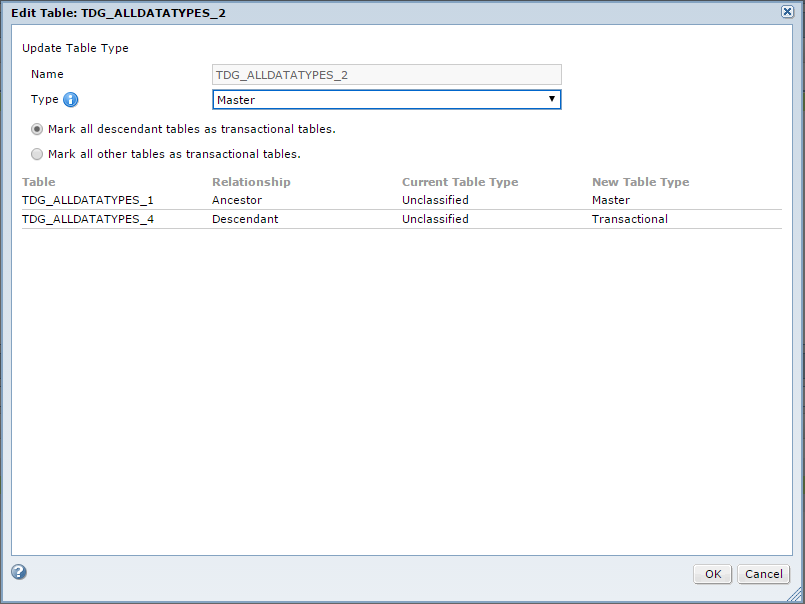Click the Ancestor relationship cell
This screenshot has width=805, height=604.
tap(237, 200)
